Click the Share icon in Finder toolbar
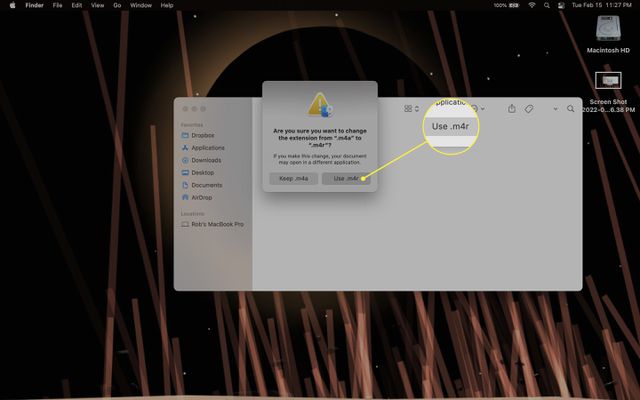 coord(512,108)
